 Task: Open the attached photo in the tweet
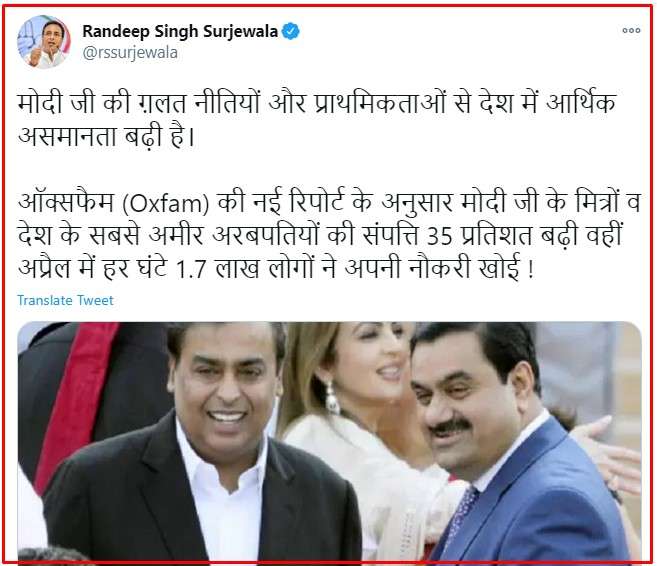(x=329, y=441)
